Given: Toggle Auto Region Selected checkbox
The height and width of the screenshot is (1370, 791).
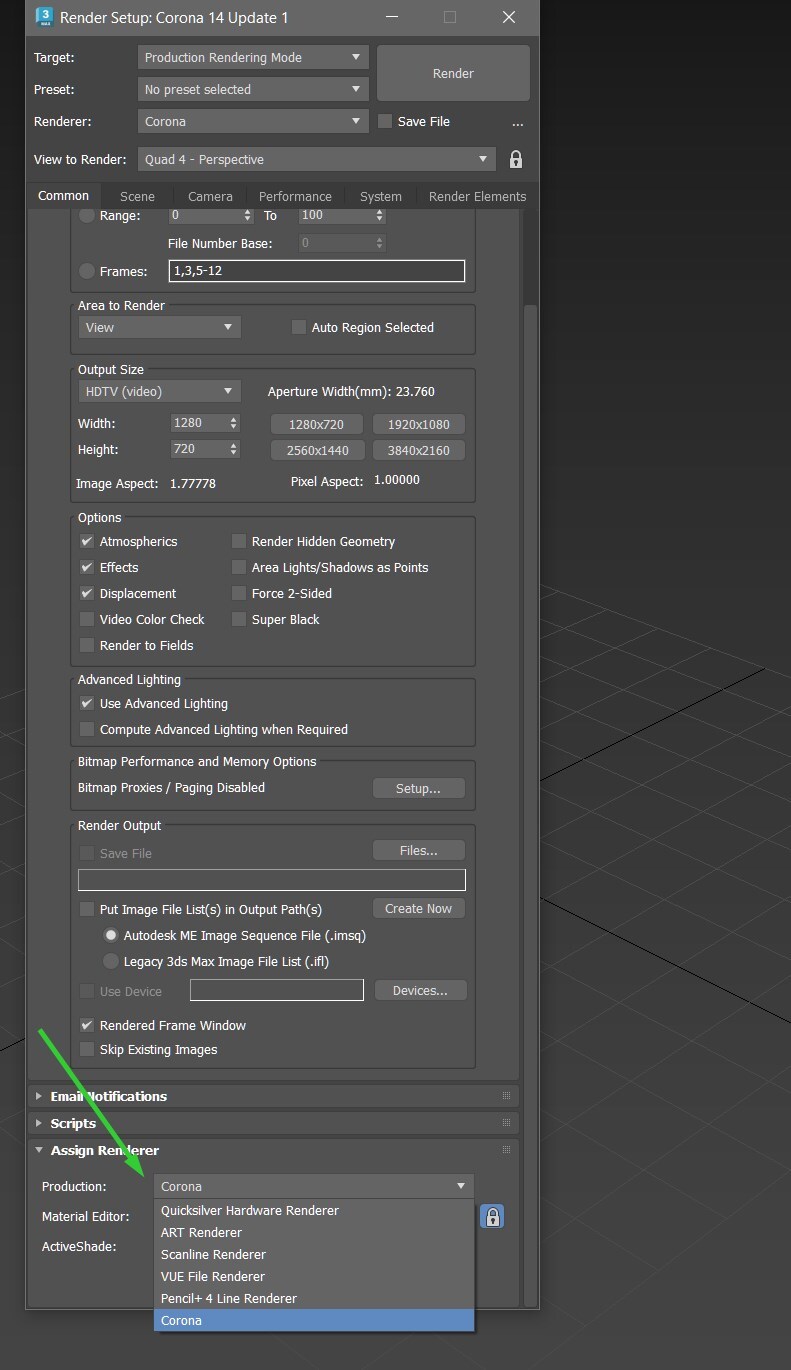Looking at the screenshot, I should (x=298, y=327).
